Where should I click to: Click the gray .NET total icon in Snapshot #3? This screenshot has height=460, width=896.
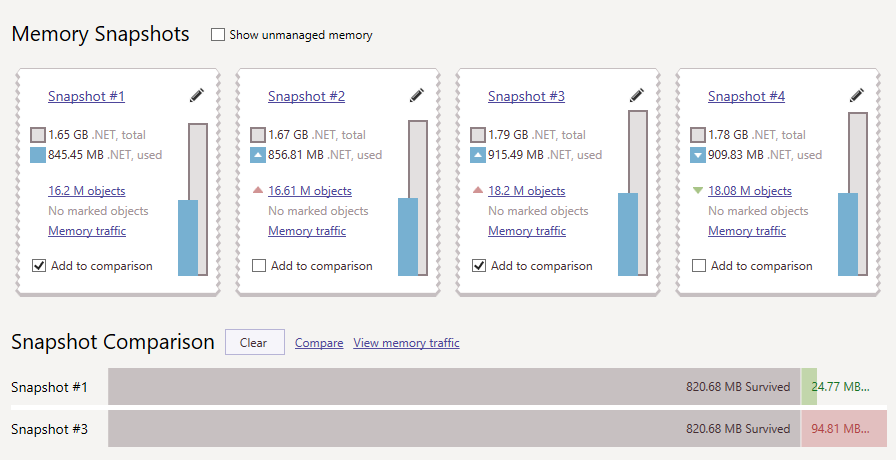tap(478, 135)
